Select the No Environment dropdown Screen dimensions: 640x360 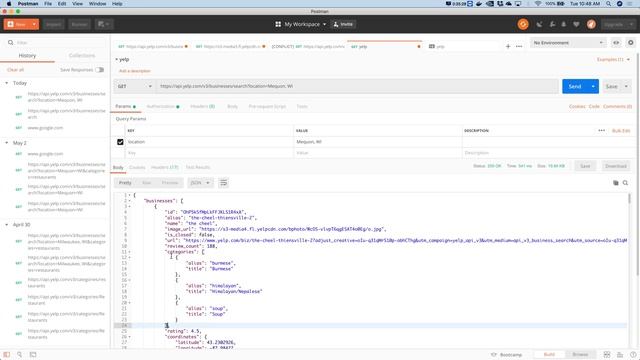pos(568,42)
